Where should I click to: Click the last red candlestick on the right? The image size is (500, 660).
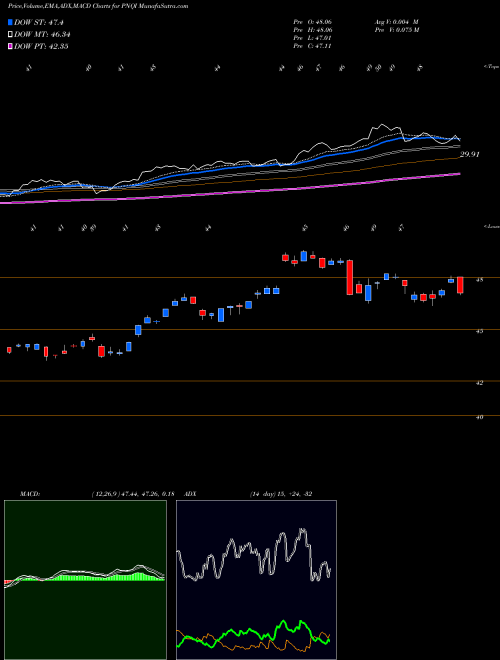(x=460, y=285)
